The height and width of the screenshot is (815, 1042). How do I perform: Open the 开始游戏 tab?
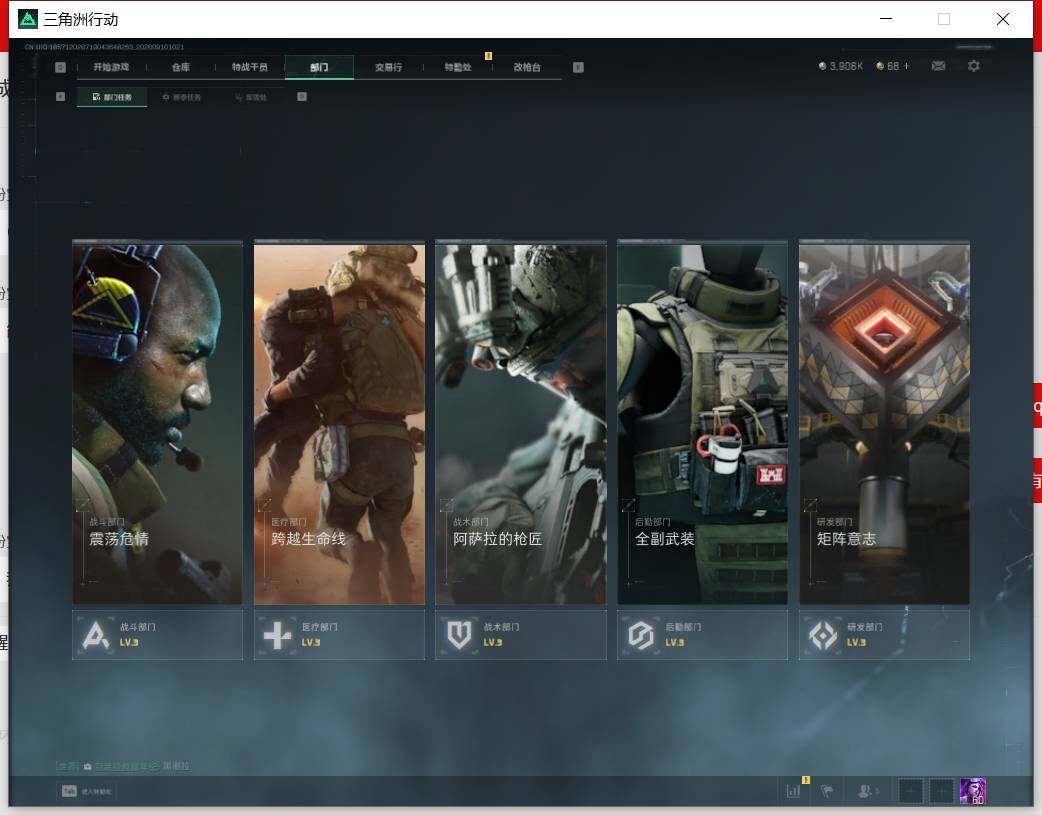[x=111, y=67]
